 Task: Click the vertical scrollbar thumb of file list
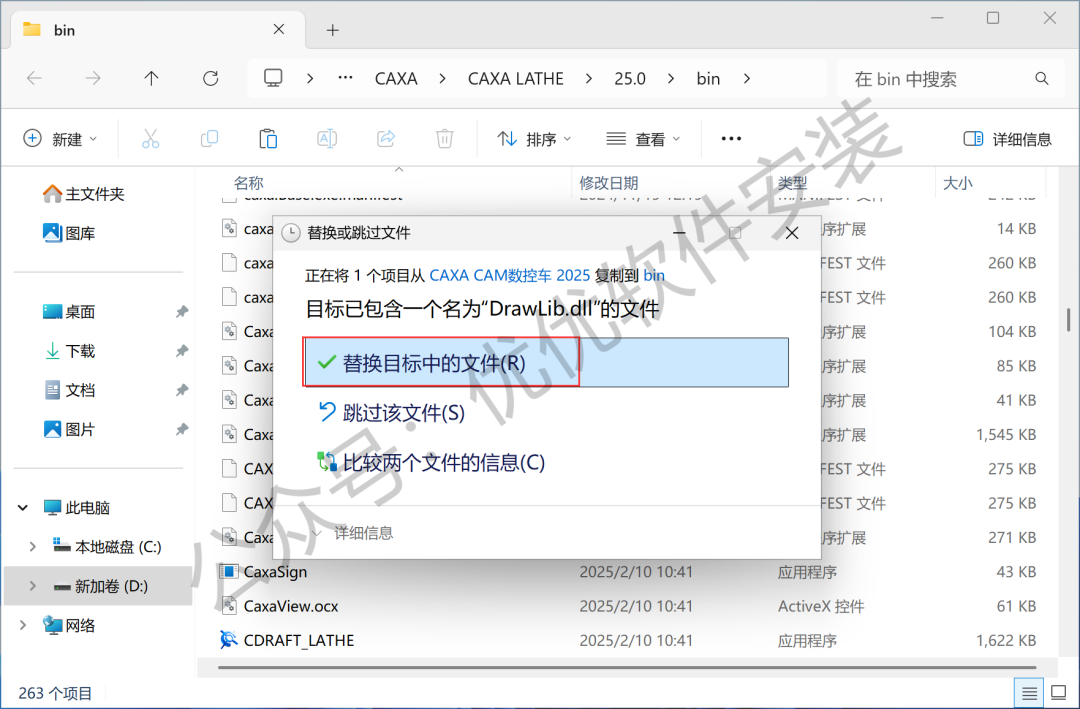click(1068, 319)
